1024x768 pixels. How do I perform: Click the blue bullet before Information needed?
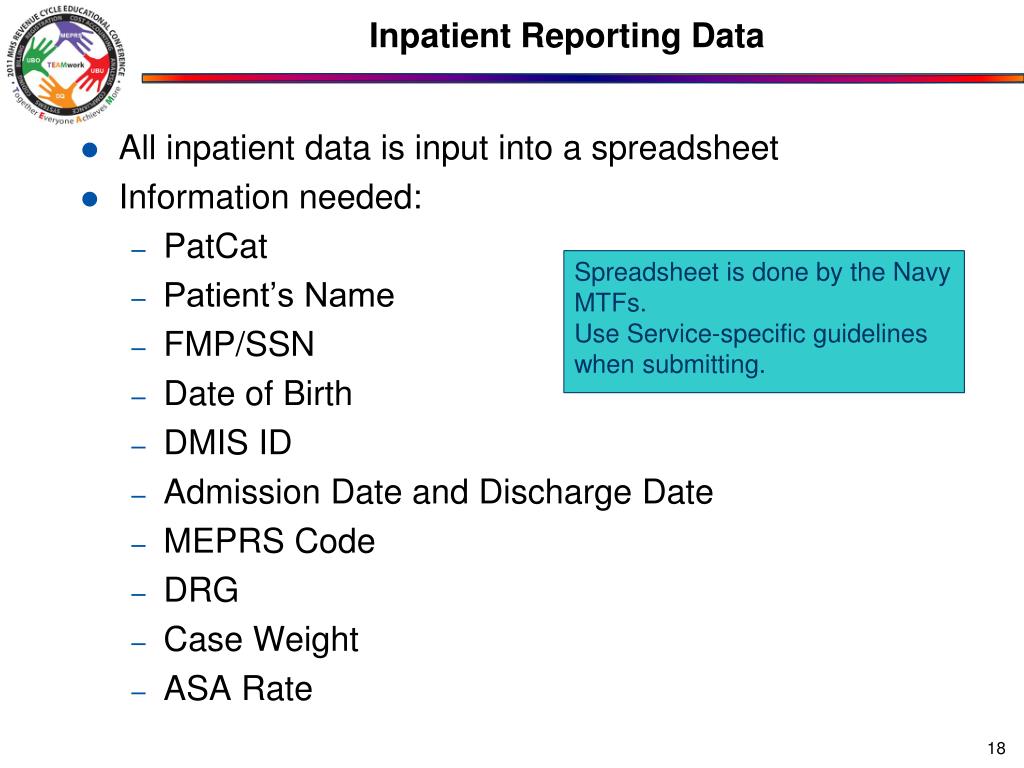pos(90,199)
